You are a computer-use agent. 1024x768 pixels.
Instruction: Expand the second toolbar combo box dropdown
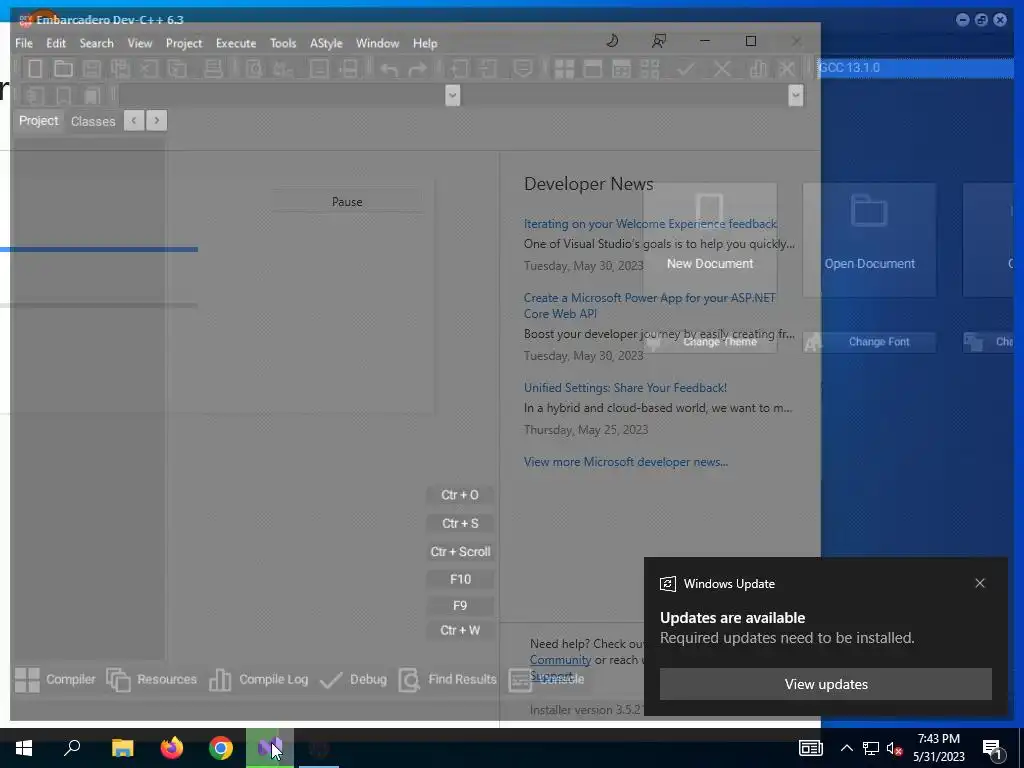point(795,95)
